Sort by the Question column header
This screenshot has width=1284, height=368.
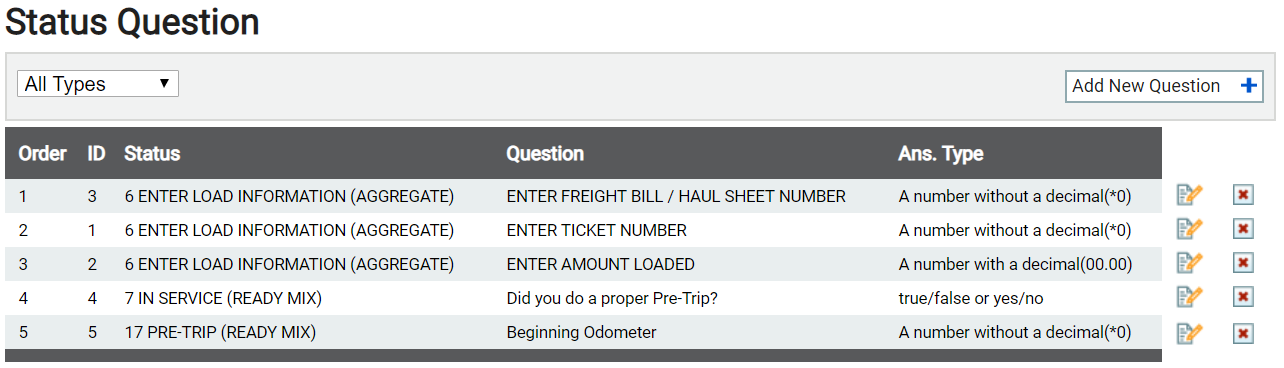coord(545,153)
